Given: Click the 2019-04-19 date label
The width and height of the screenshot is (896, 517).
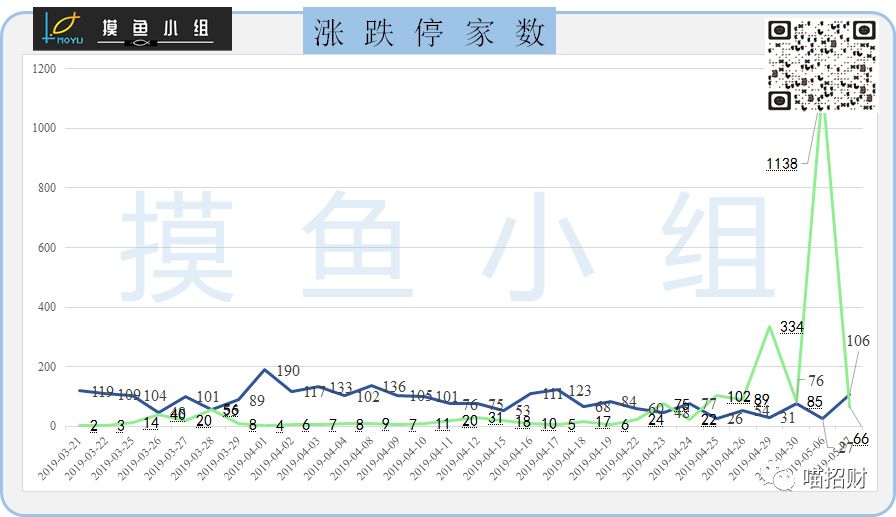Looking at the screenshot, I should [590, 458].
